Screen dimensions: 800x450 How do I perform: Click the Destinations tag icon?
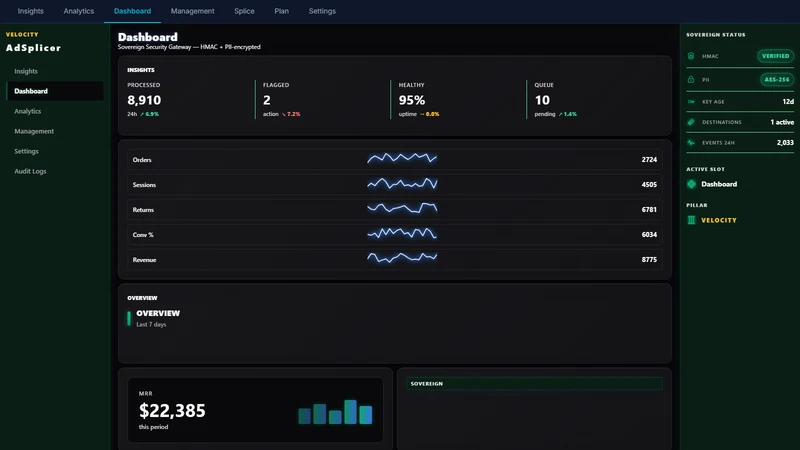tap(691, 122)
